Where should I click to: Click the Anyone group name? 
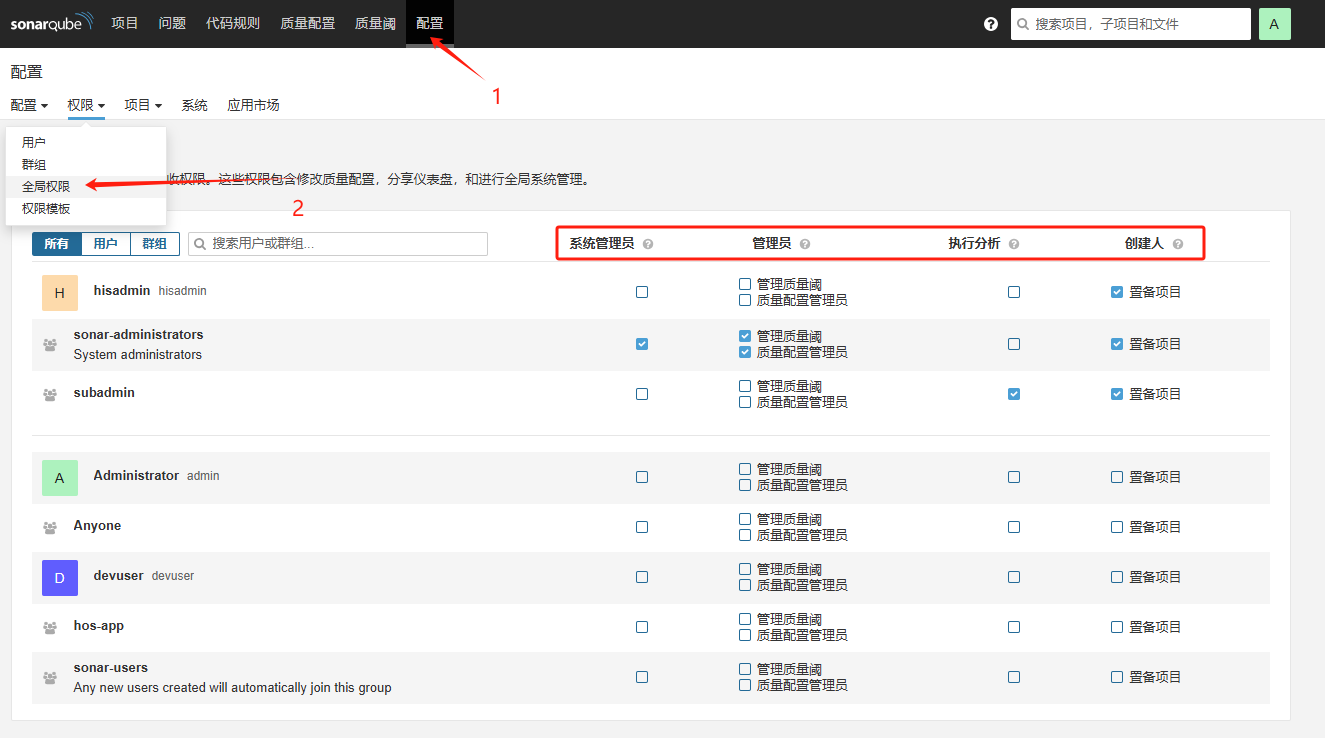[97, 526]
